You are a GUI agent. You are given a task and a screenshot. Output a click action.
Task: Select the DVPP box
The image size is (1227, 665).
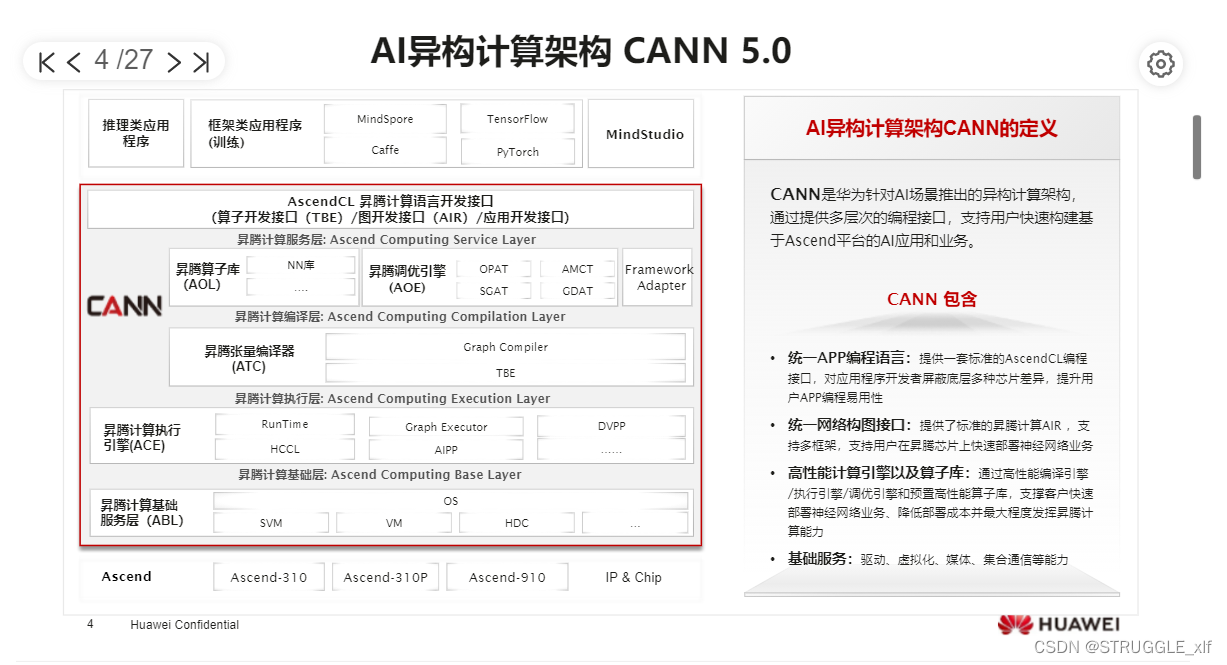click(x=611, y=426)
